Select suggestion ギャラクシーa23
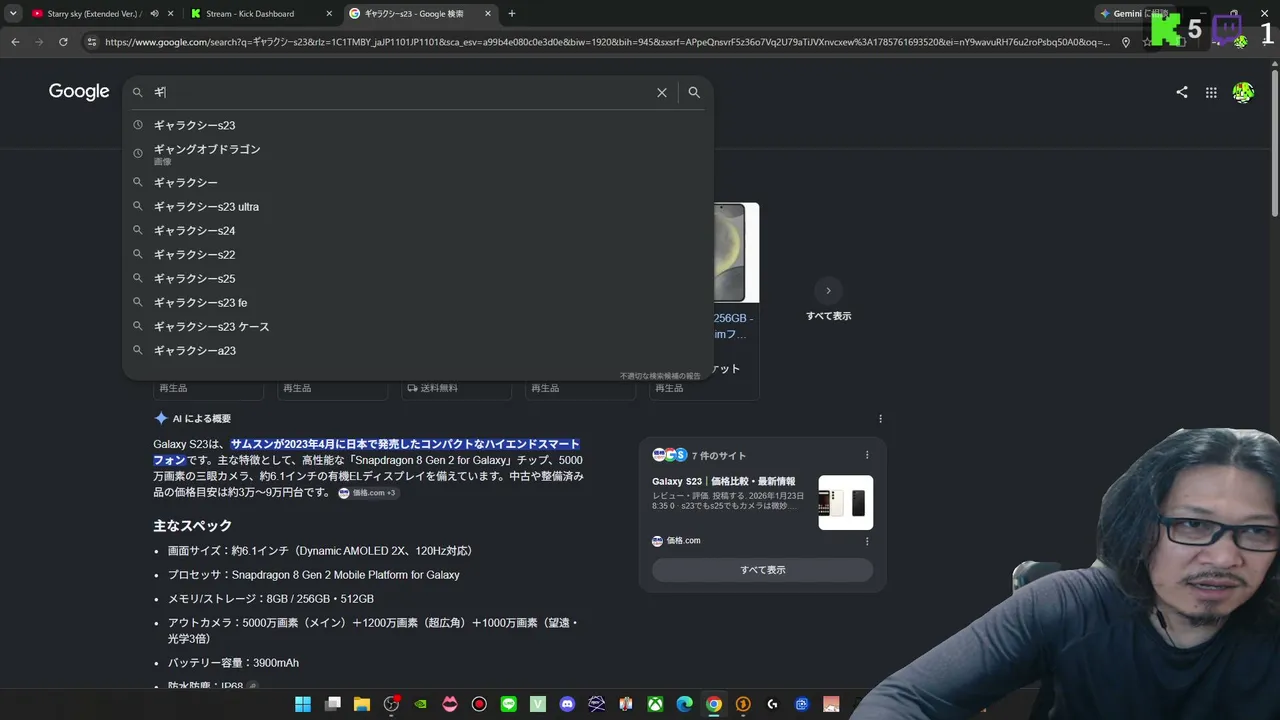 [417, 351]
